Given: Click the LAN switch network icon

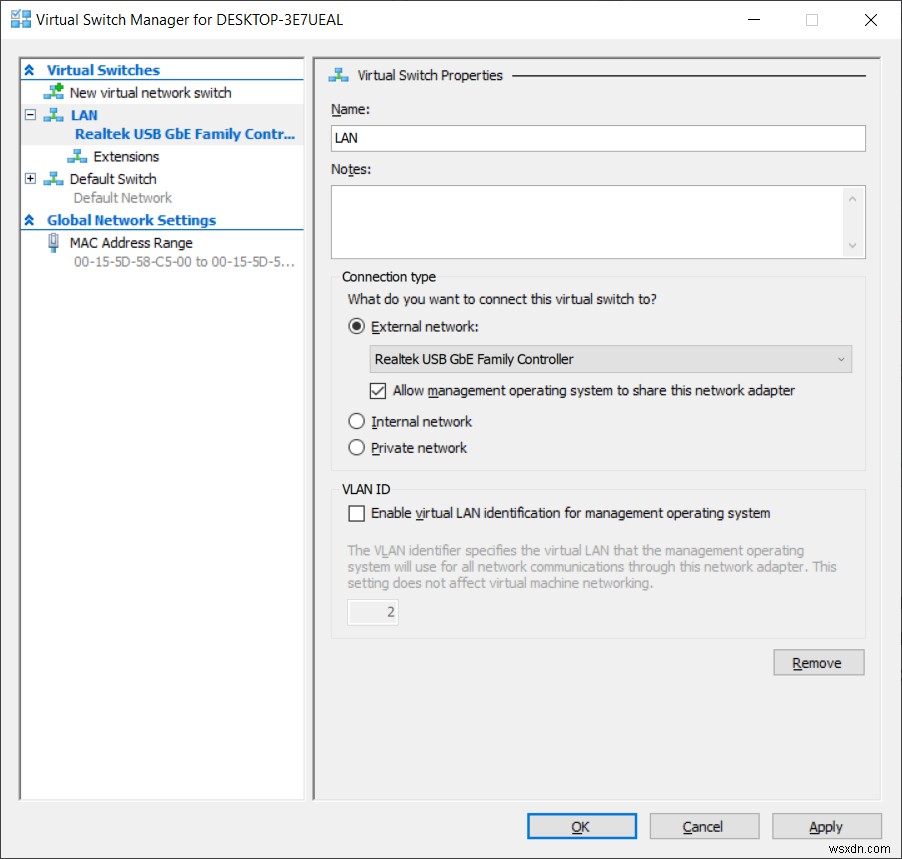Looking at the screenshot, I should [53, 115].
